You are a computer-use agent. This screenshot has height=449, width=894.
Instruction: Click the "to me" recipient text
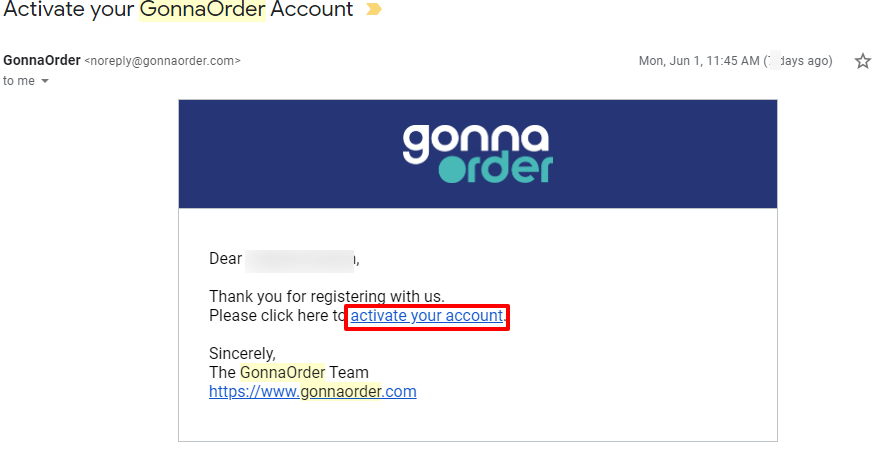(x=19, y=81)
